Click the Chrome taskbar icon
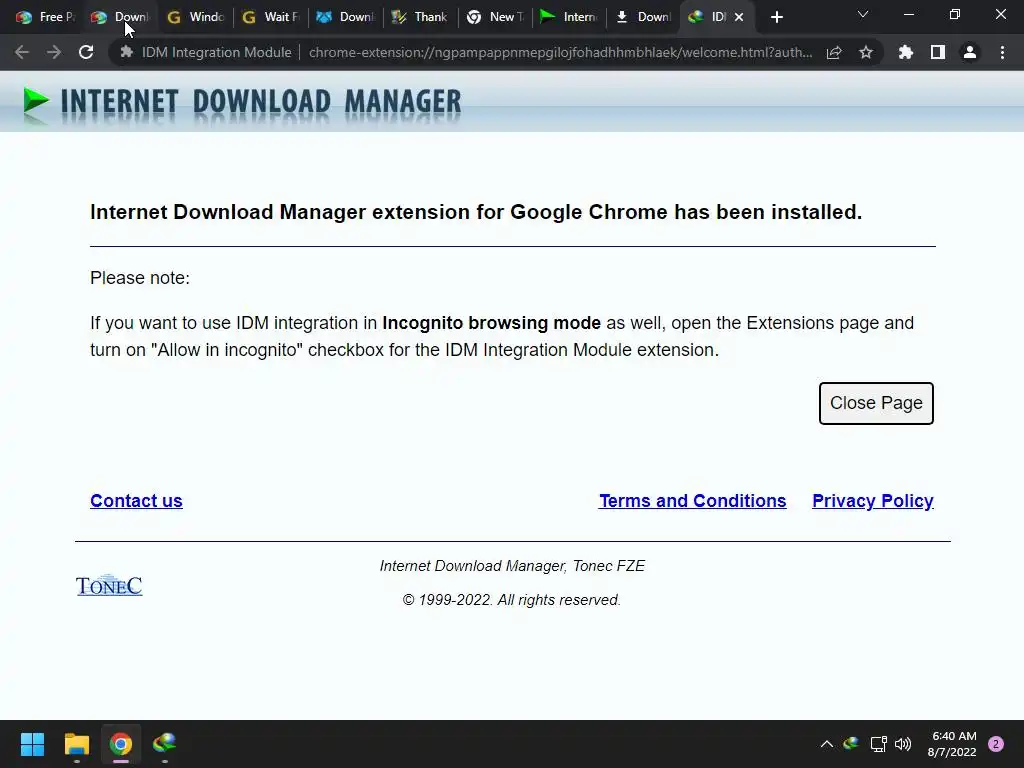 120,744
